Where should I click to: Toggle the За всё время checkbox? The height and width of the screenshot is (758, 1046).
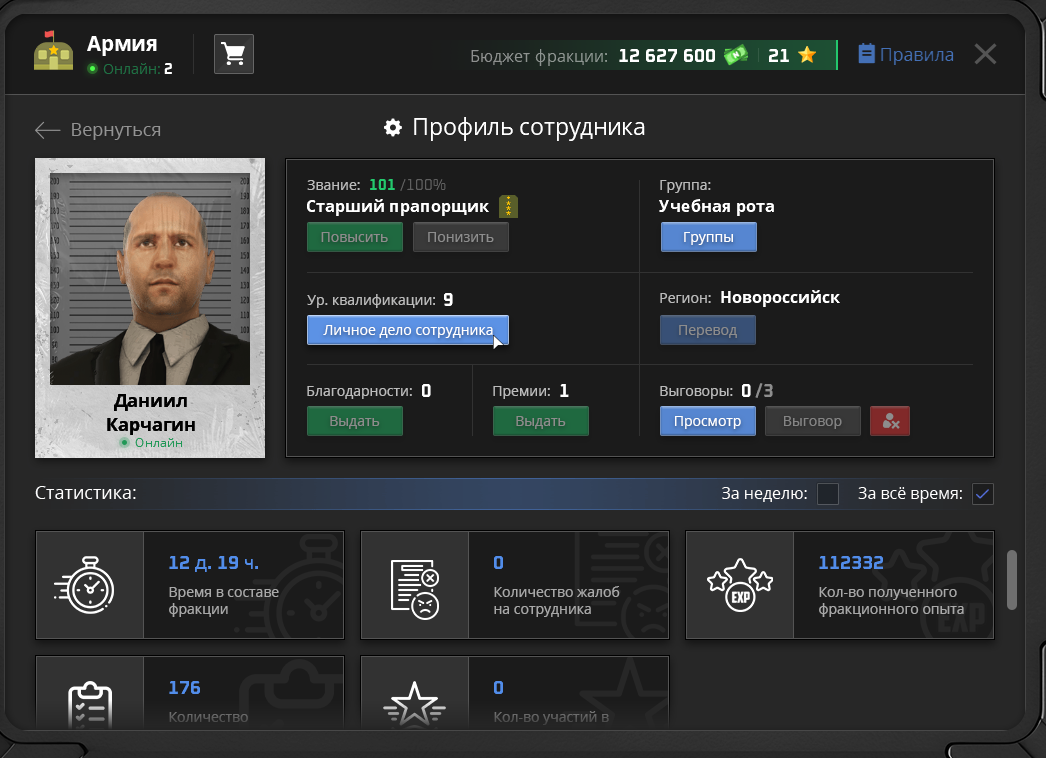point(983,494)
